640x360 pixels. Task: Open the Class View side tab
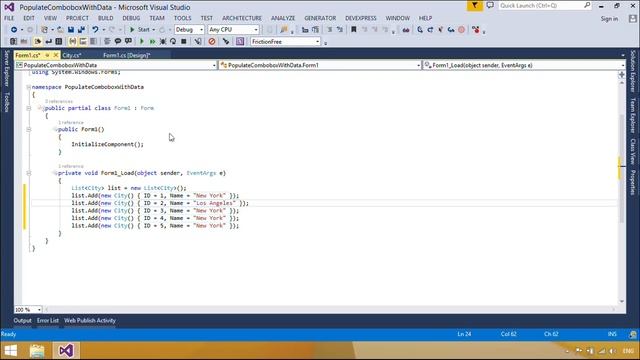[x=633, y=151]
